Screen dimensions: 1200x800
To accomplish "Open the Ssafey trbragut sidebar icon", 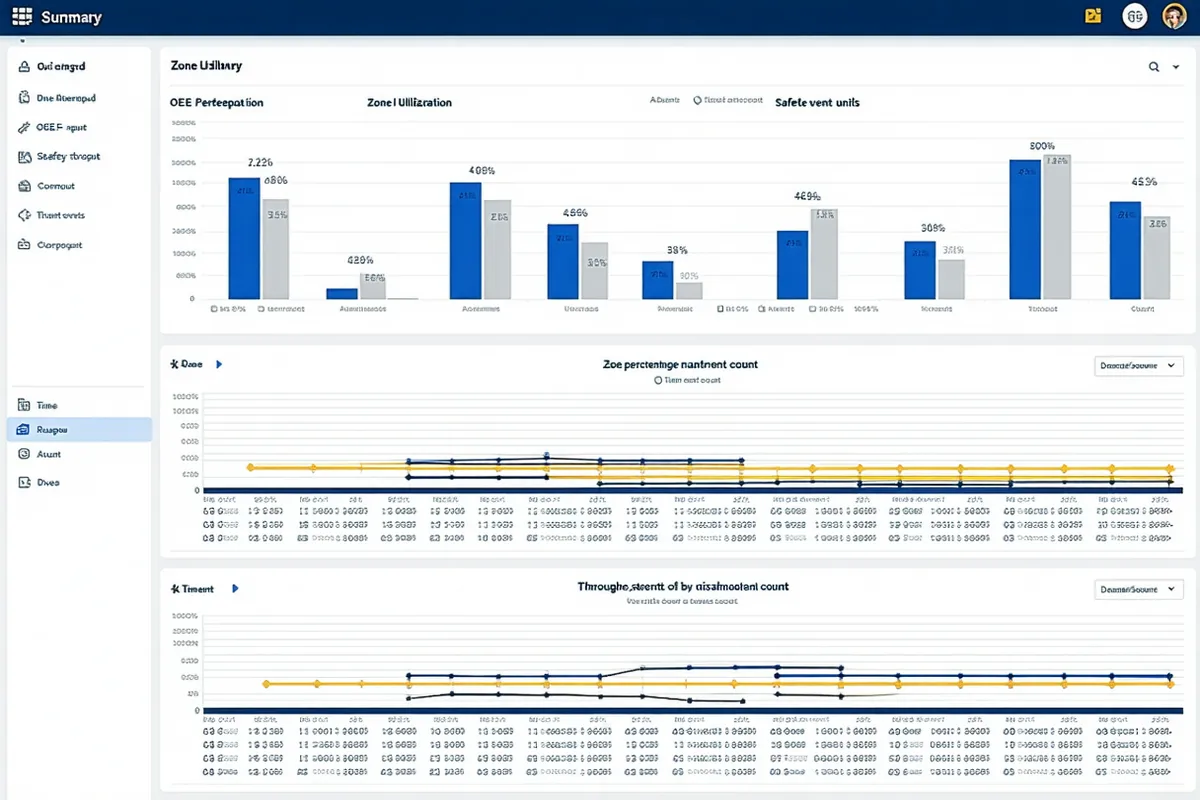I will 25,157.
